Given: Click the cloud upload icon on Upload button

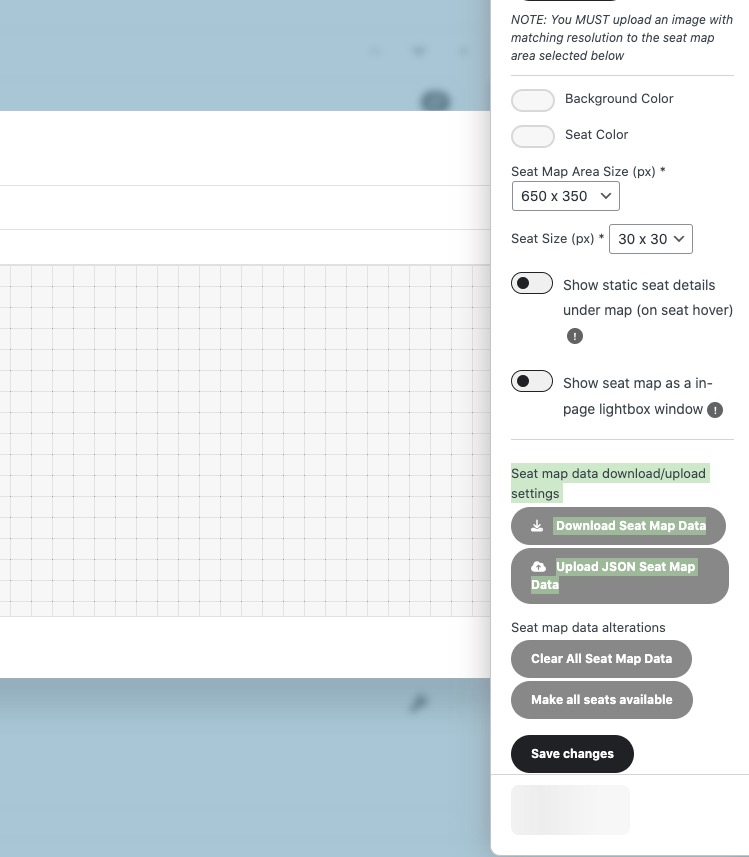Looking at the screenshot, I should tap(539, 567).
